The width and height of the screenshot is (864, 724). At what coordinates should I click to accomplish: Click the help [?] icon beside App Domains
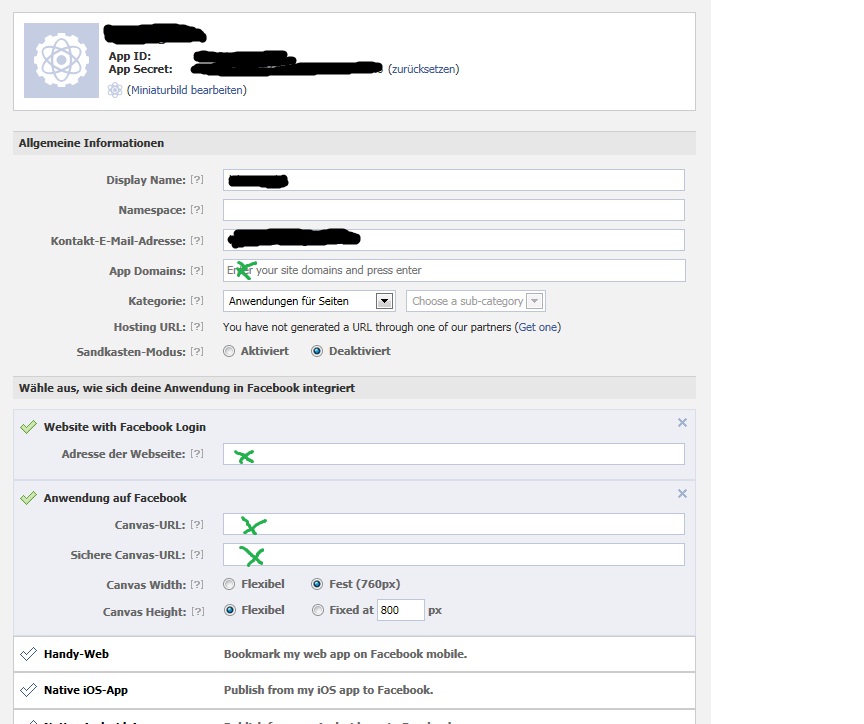click(197, 271)
